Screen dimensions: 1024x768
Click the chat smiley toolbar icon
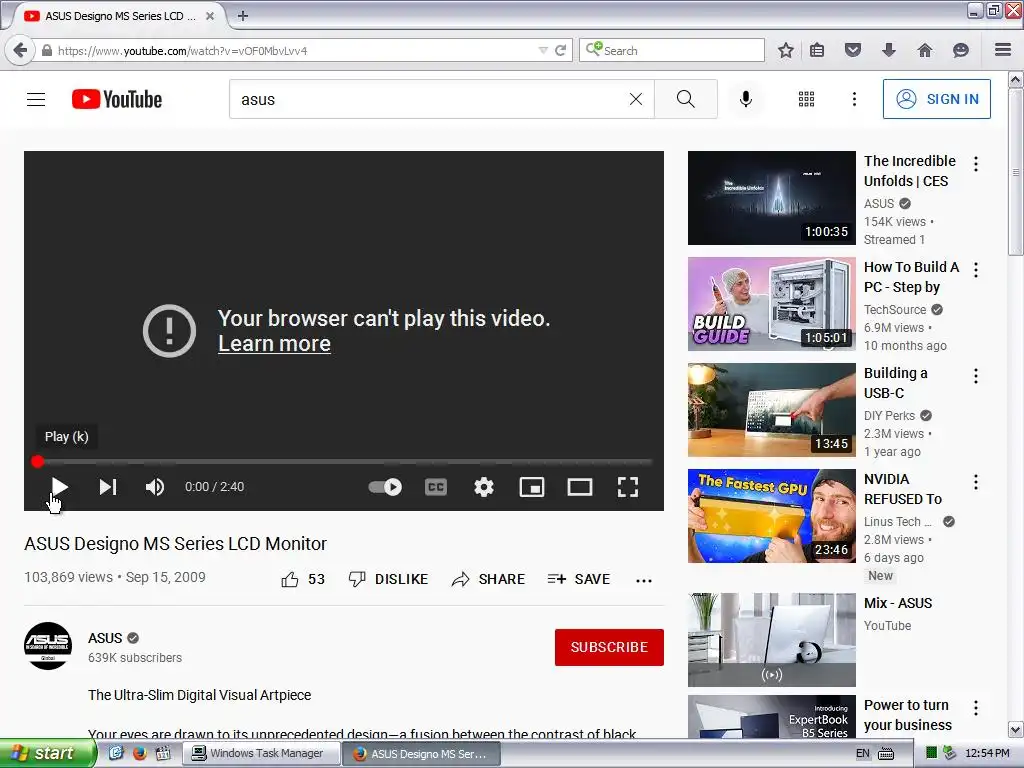click(961, 50)
